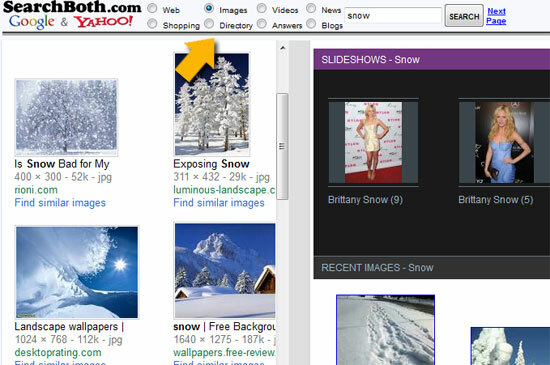Screen dimensions: 550x365
Task: Open the snowy footprints recent image
Action: (385, 330)
